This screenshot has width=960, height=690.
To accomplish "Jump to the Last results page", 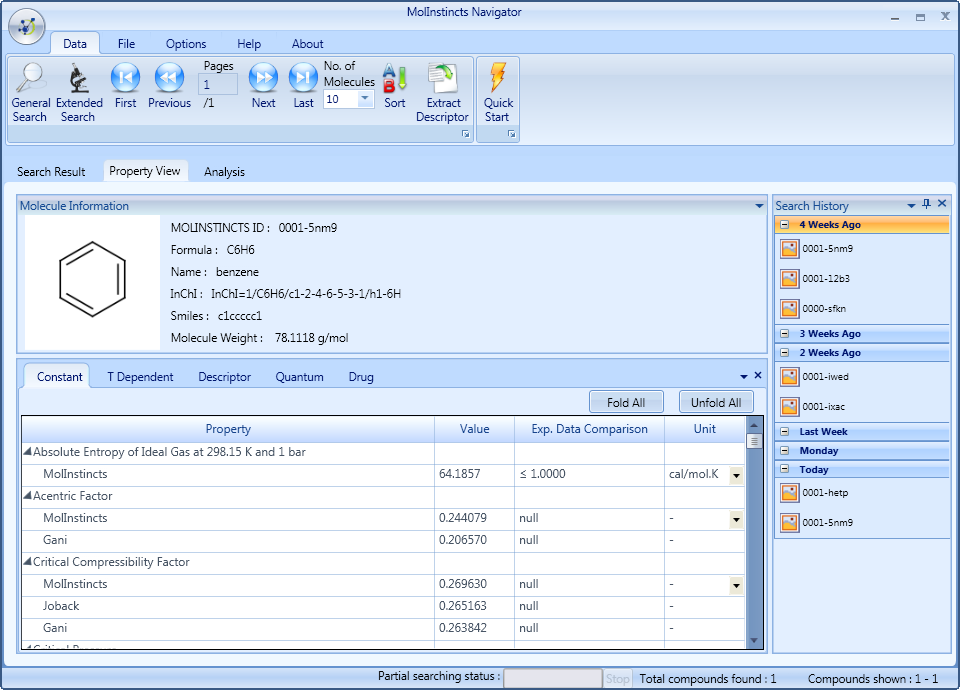I will pyautogui.click(x=303, y=86).
